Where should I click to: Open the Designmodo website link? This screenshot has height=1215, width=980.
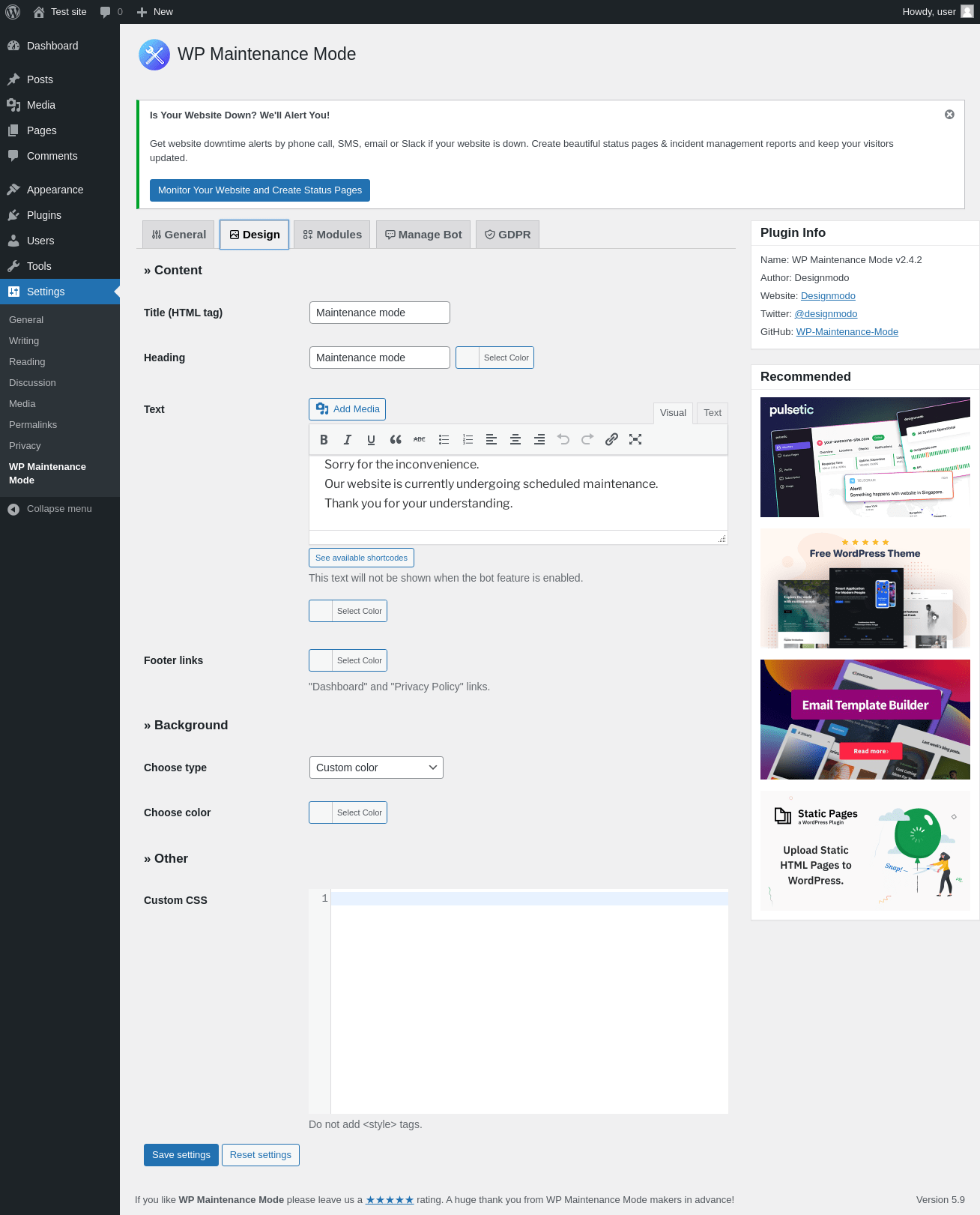828,296
